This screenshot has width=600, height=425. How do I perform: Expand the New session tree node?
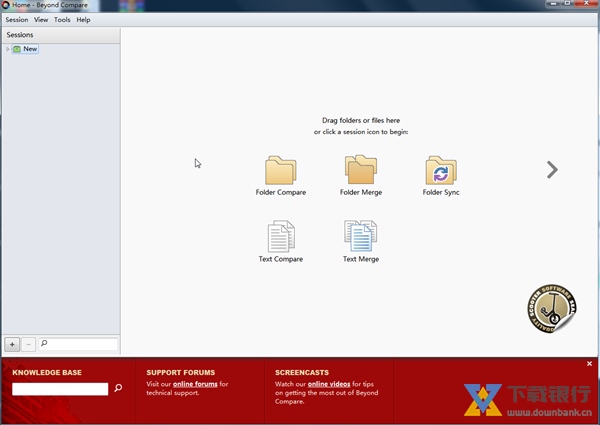click(x=8, y=49)
